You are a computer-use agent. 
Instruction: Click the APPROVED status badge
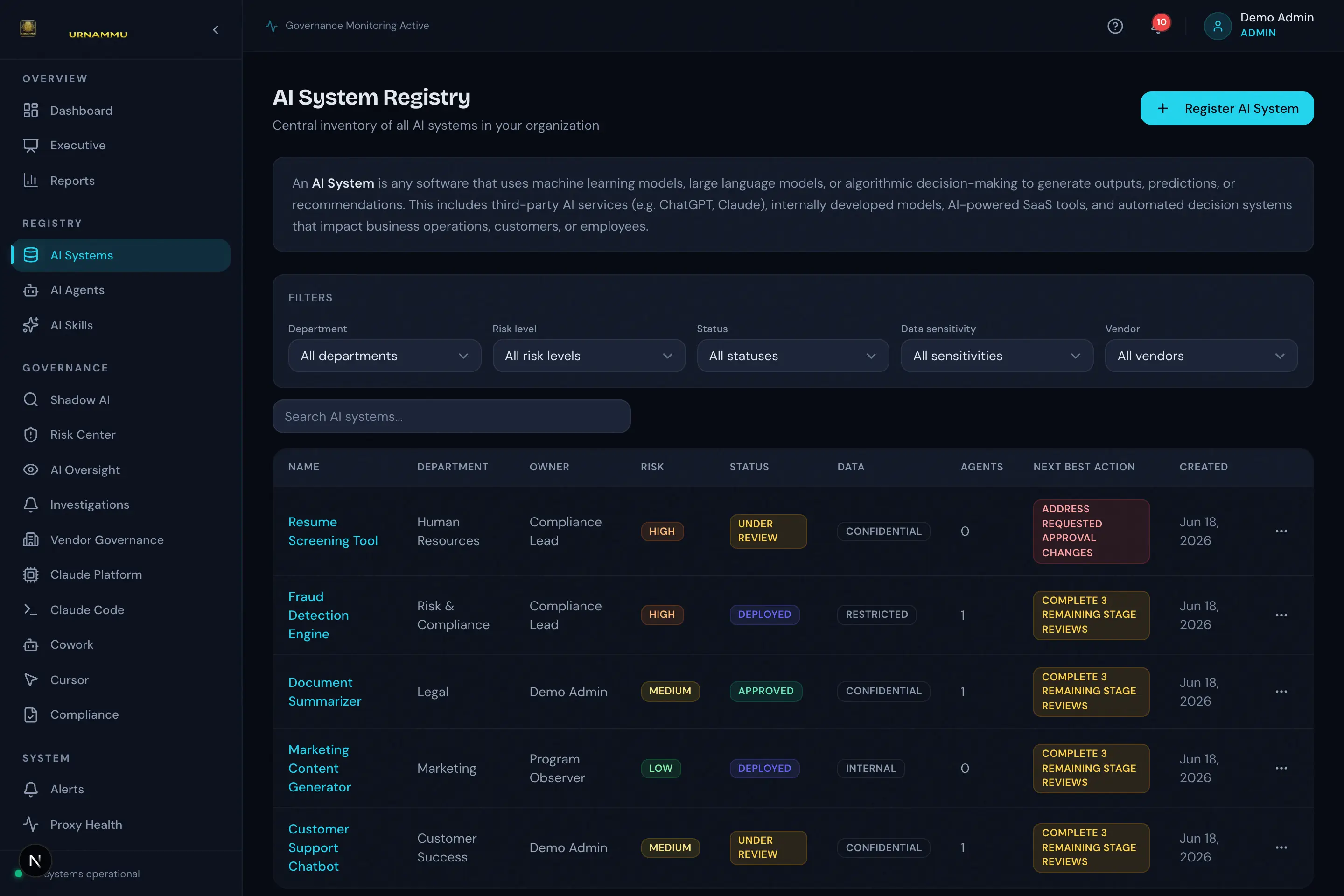765,692
